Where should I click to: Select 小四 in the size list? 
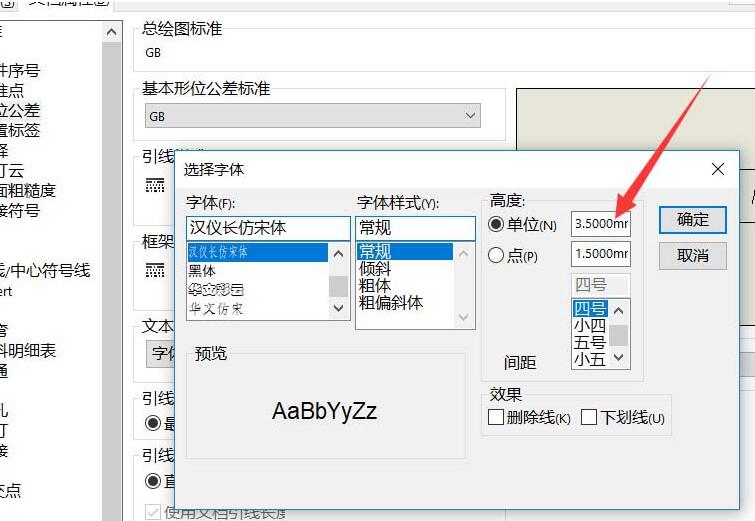point(590,326)
